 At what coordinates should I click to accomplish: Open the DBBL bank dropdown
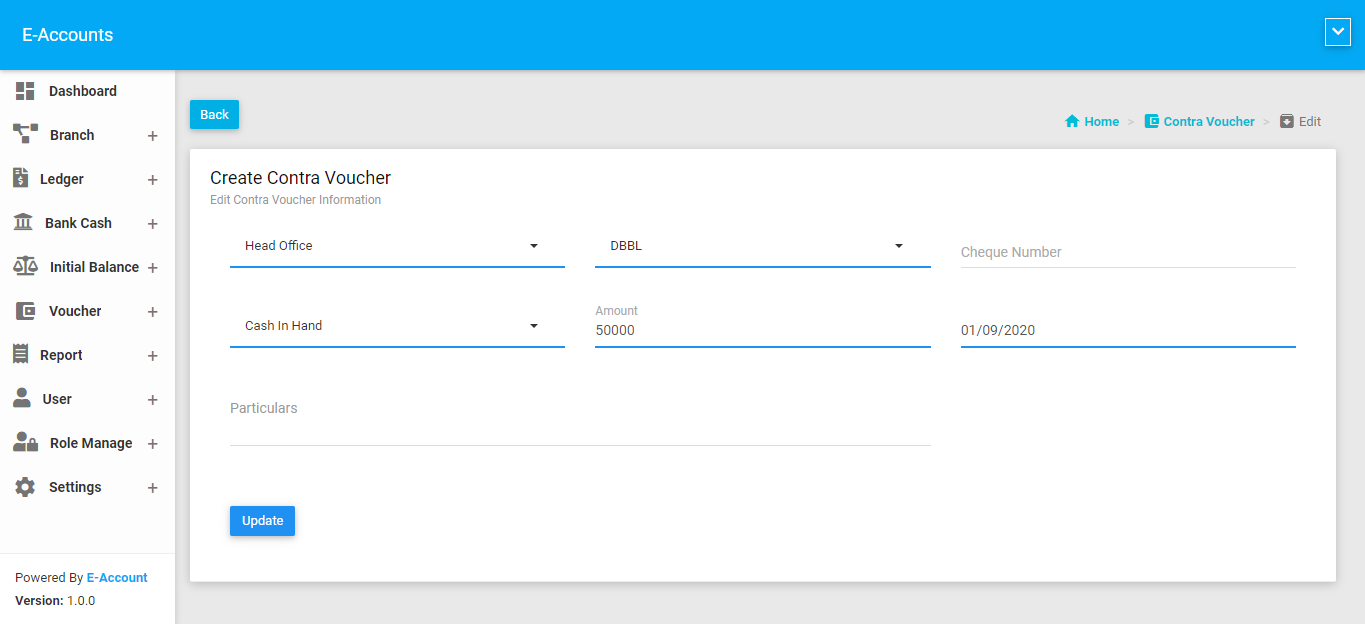(x=761, y=246)
